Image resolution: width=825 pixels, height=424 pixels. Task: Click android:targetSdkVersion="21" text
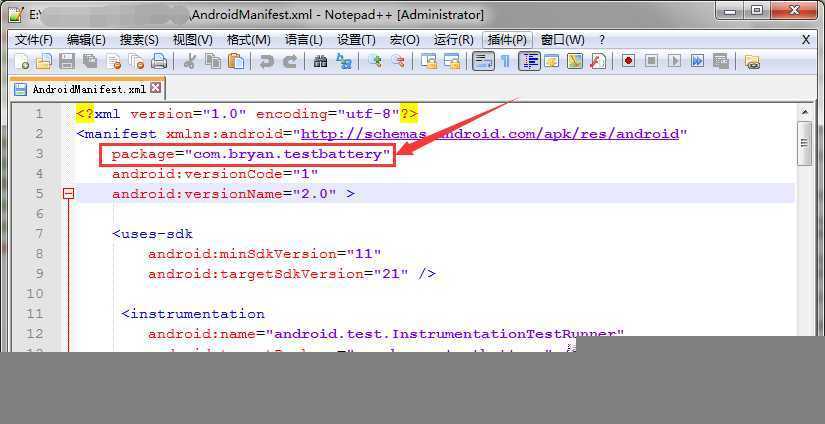tap(278, 274)
